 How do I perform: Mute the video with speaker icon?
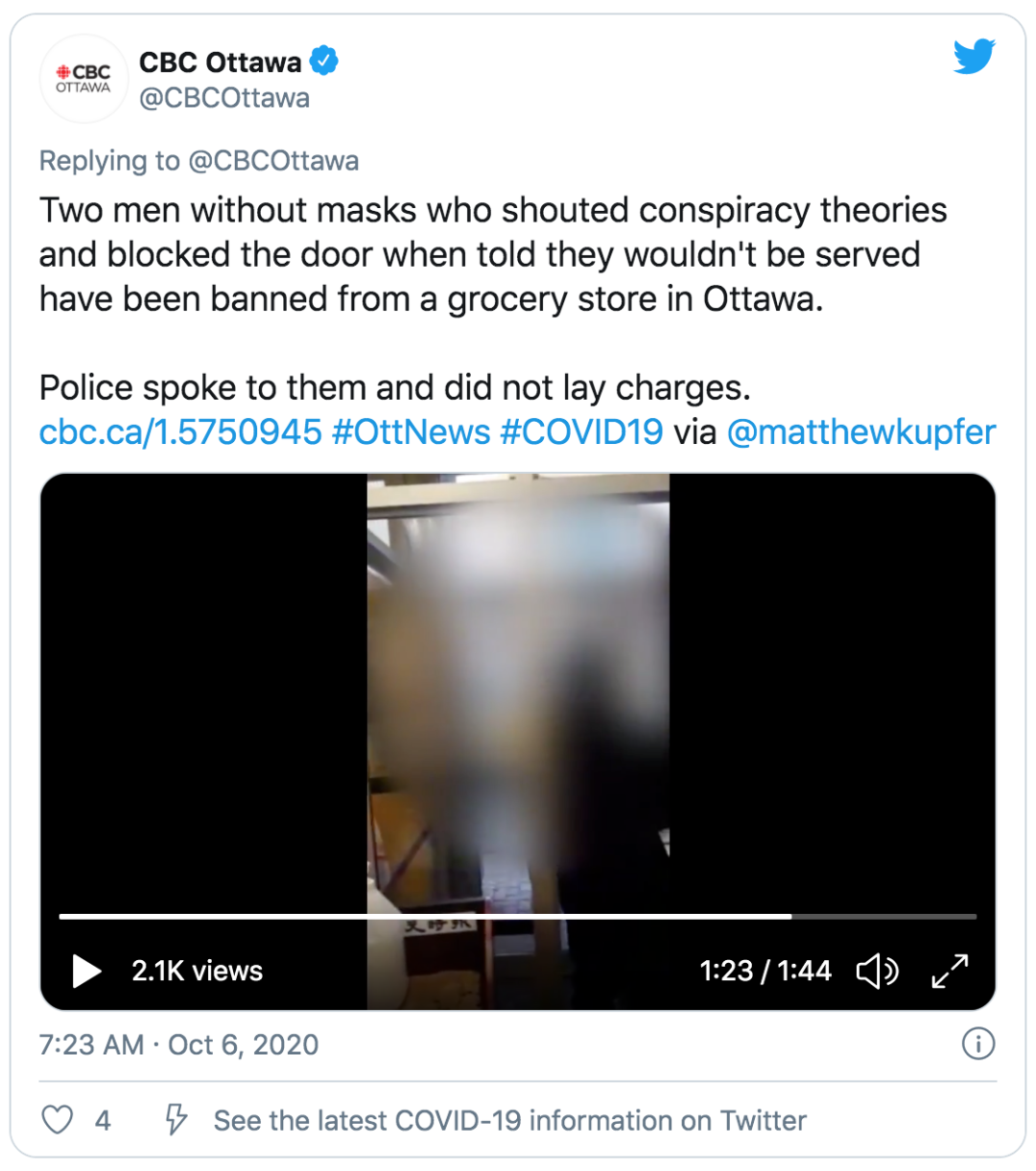pos(877,971)
